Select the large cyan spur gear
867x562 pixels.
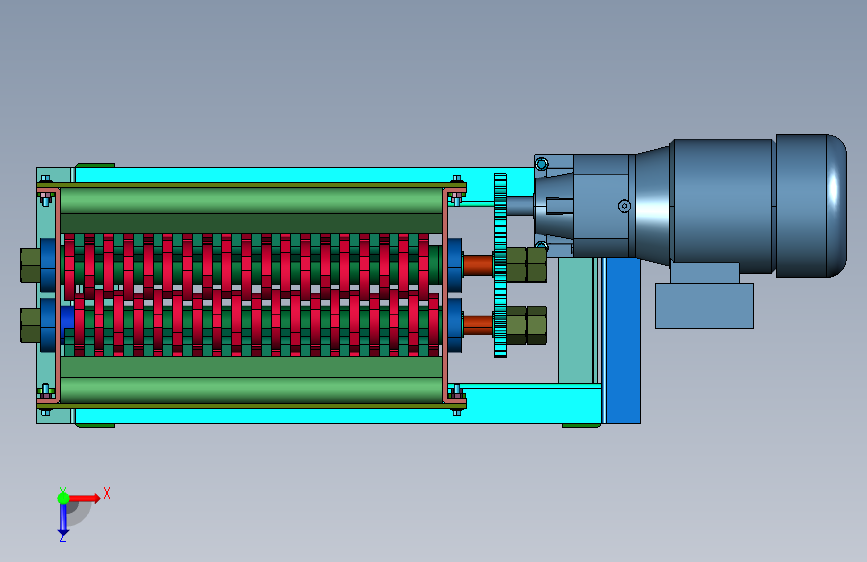[x=500, y=266]
